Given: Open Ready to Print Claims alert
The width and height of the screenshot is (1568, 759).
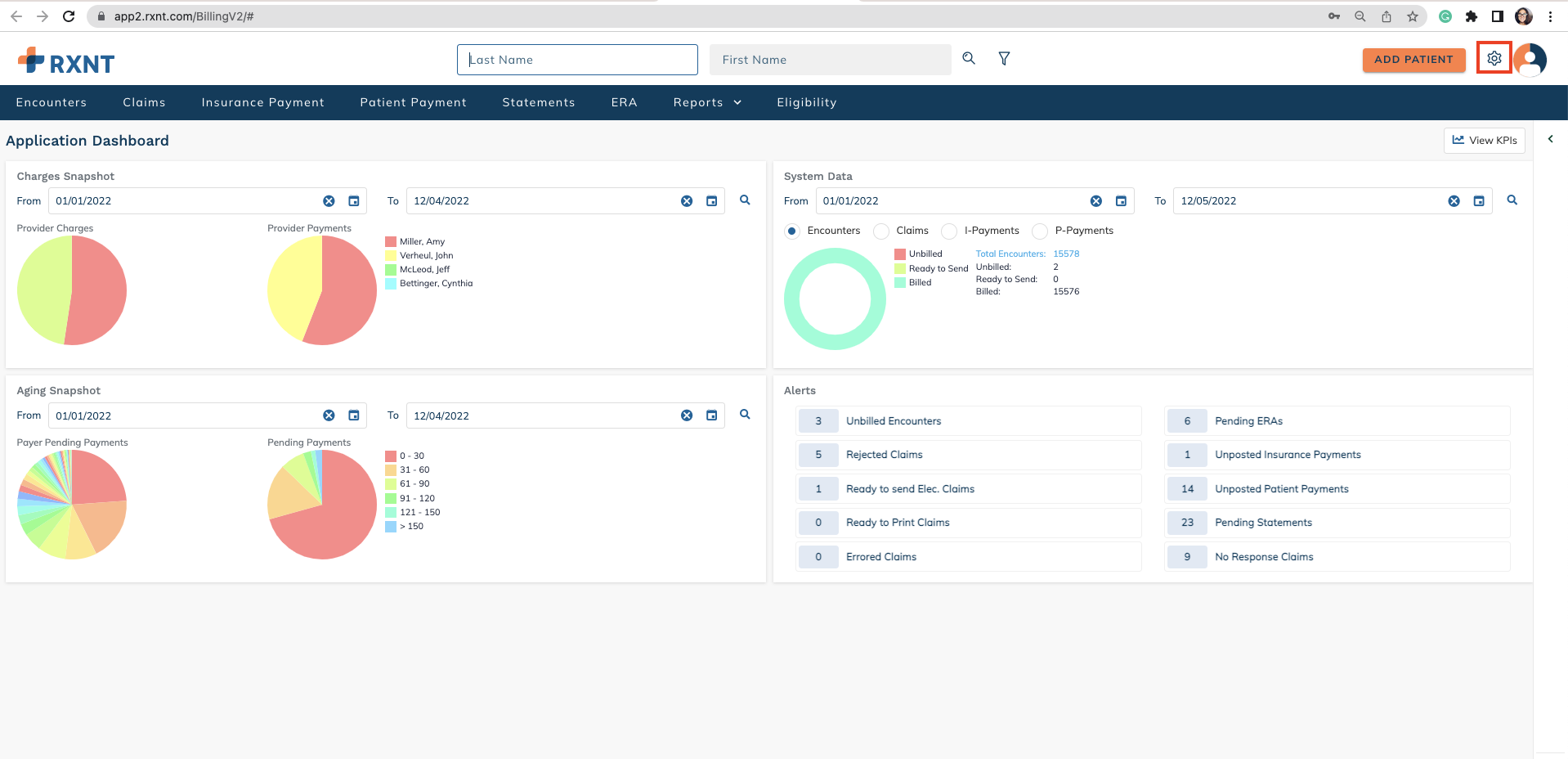Looking at the screenshot, I should point(969,523).
